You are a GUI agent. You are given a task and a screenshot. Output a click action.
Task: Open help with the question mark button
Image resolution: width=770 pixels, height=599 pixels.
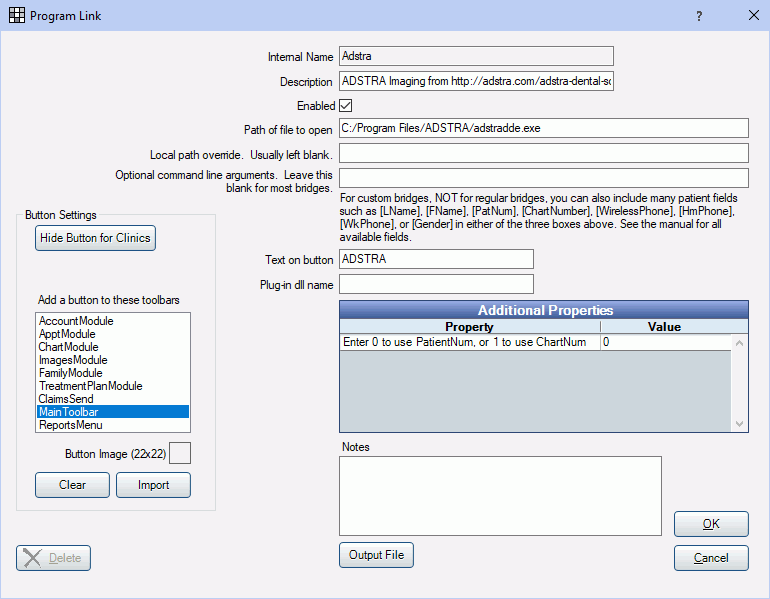pos(699,16)
